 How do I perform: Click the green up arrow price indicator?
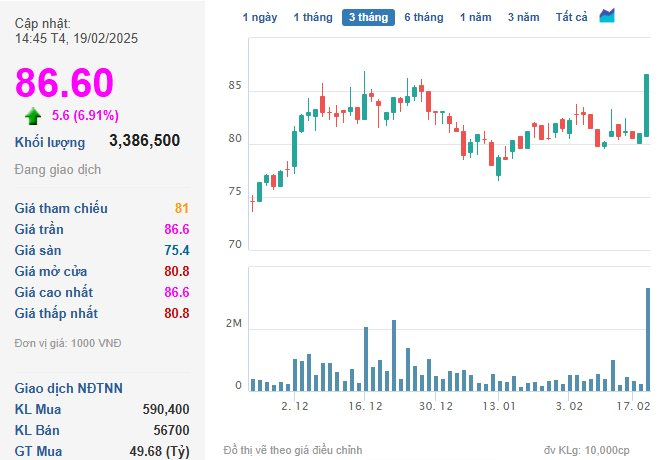coord(33,116)
